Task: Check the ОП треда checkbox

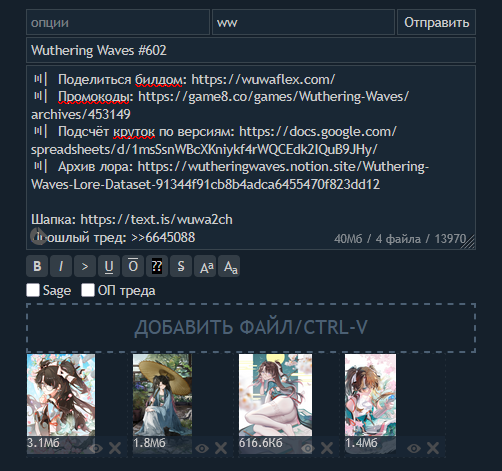Action: 88,290
